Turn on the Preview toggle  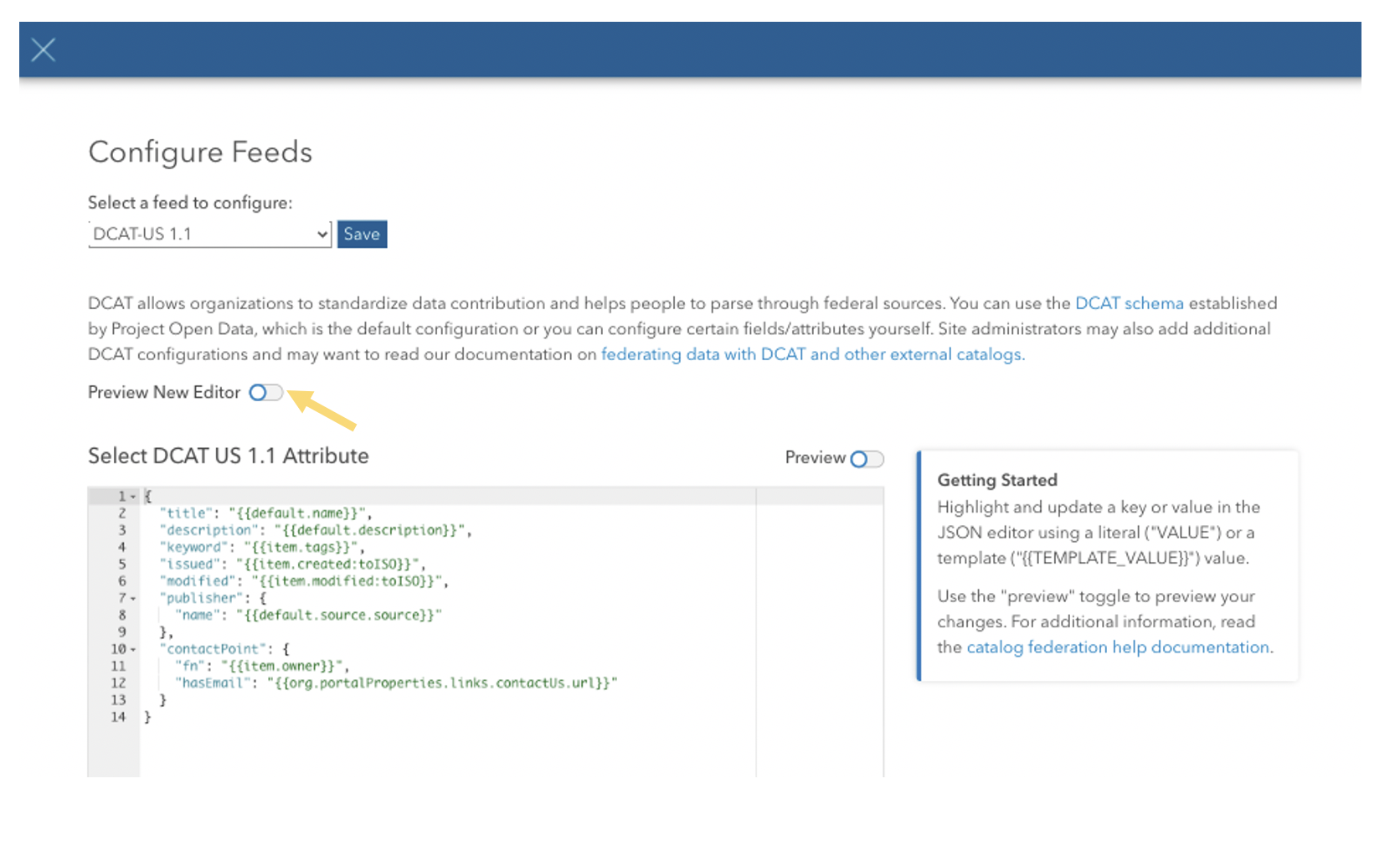pos(867,459)
